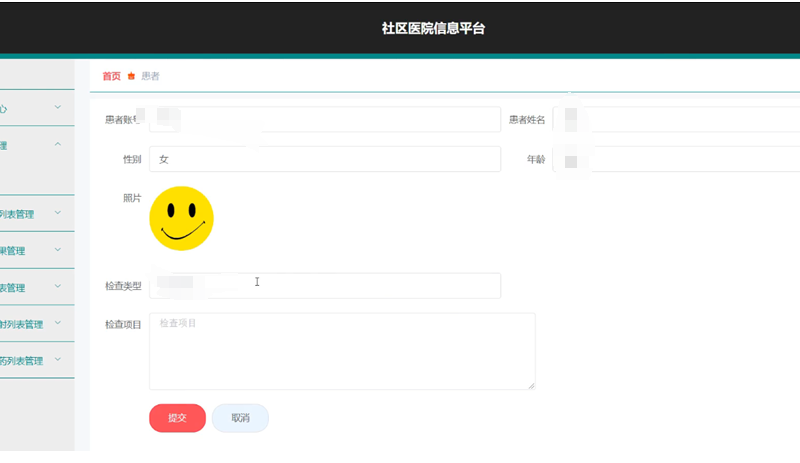Click the 患者 breadcrumb item
The width and height of the screenshot is (800, 463).
click(150, 76)
